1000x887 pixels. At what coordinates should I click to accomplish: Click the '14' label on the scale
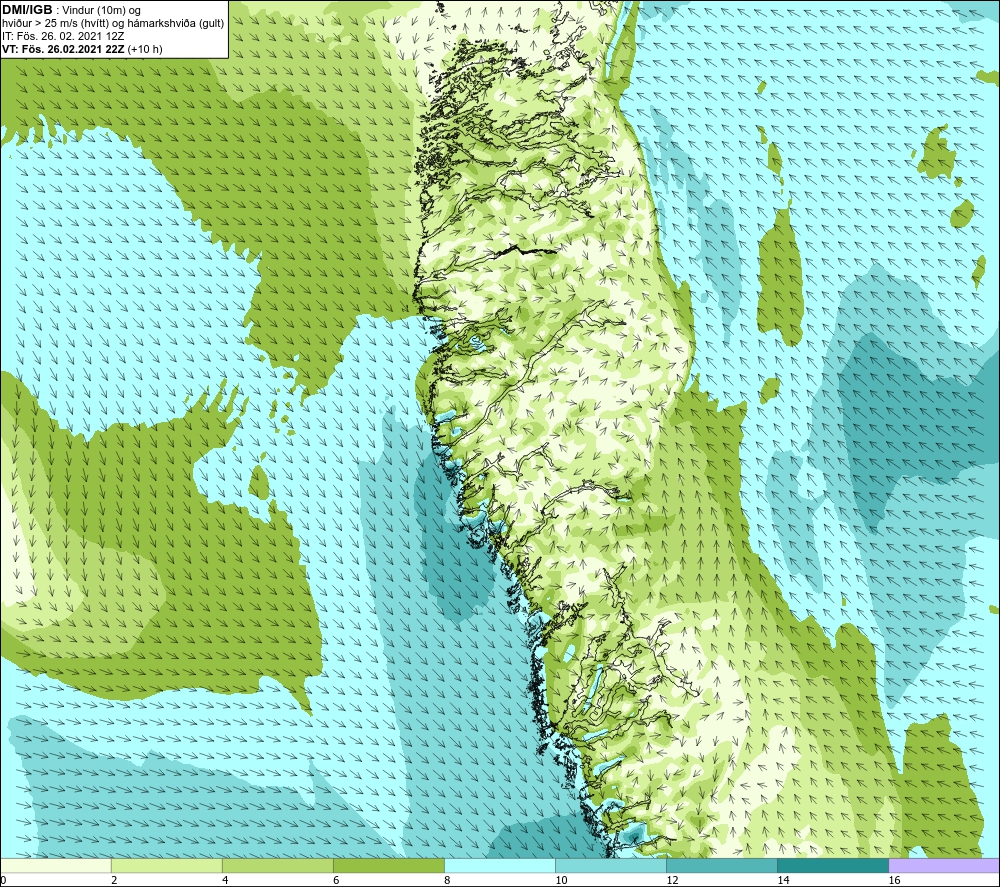click(x=783, y=880)
